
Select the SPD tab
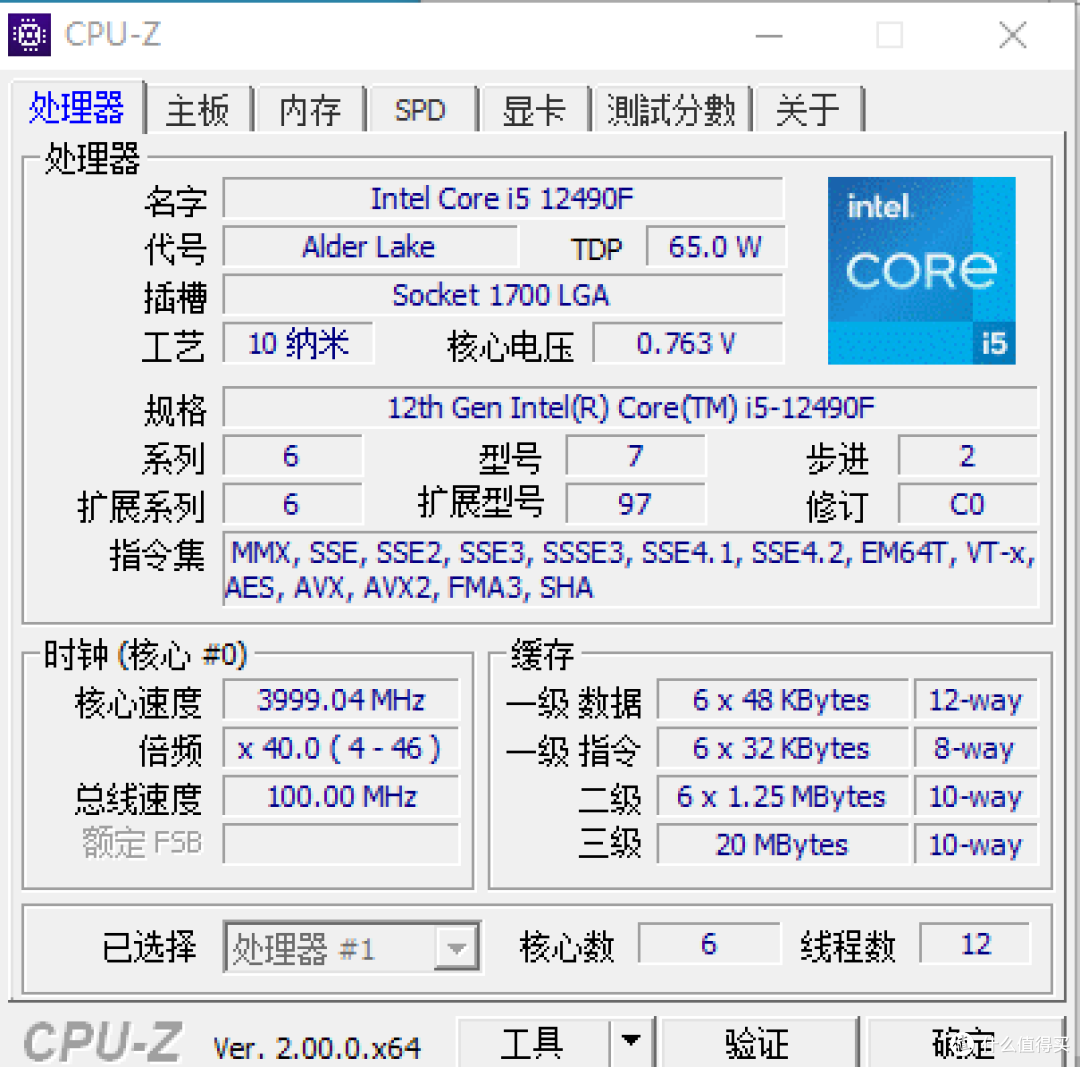(422, 110)
